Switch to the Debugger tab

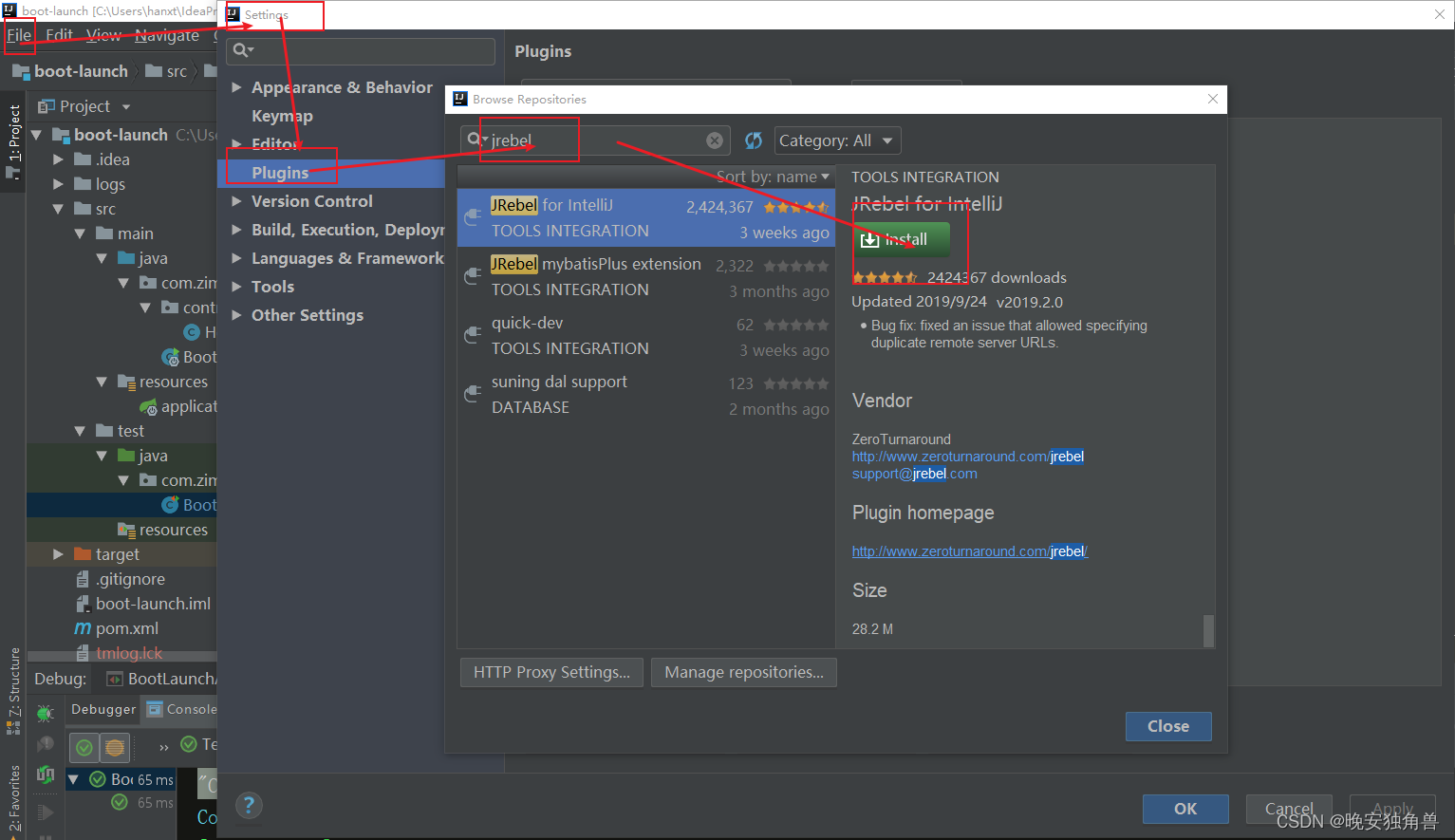[x=103, y=709]
